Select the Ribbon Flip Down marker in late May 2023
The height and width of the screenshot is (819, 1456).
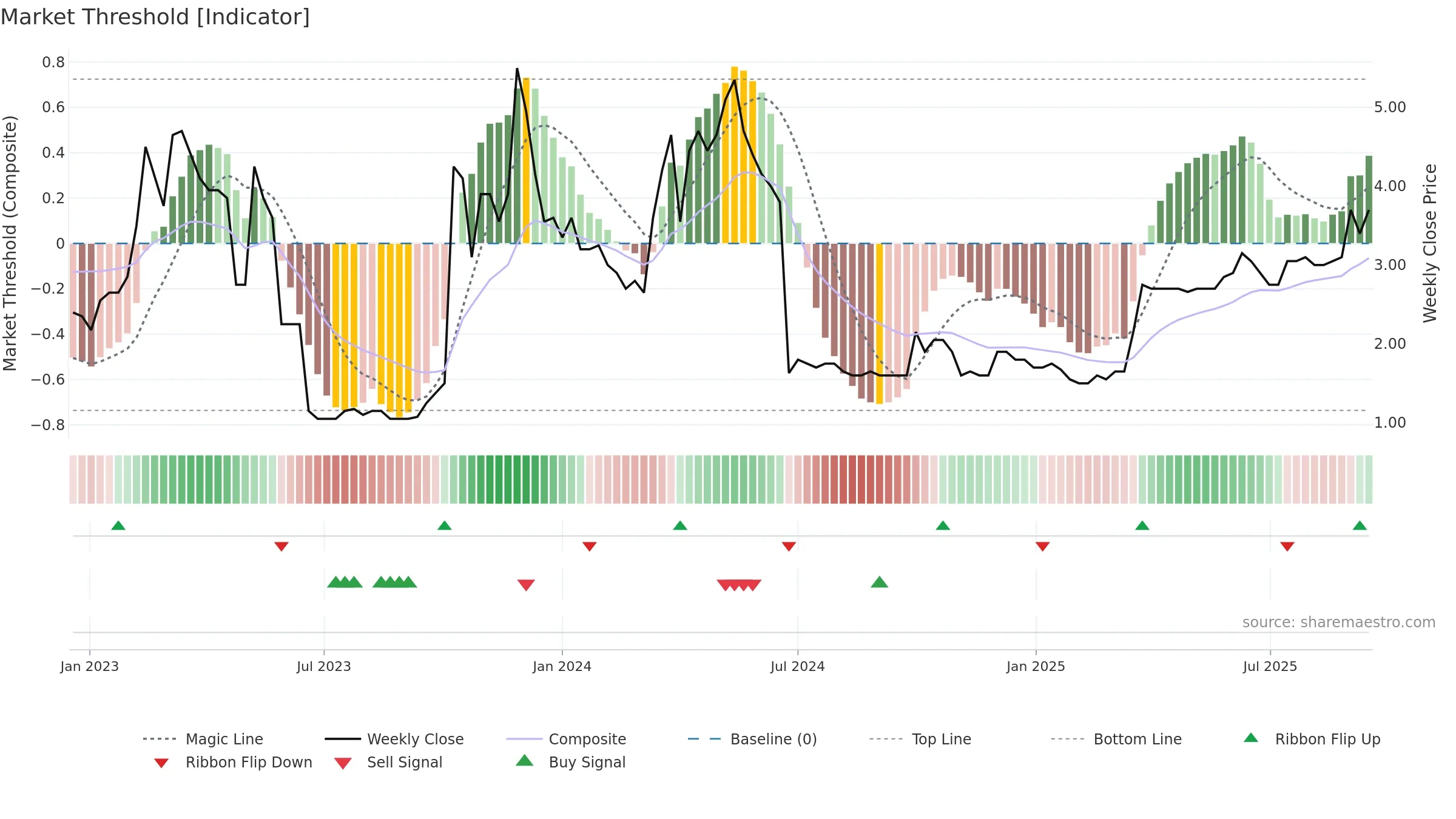[x=281, y=547]
